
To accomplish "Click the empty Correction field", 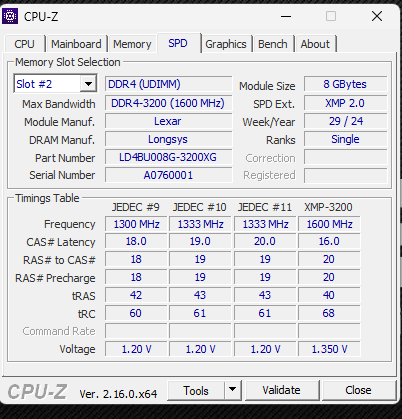I will tap(345, 157).
